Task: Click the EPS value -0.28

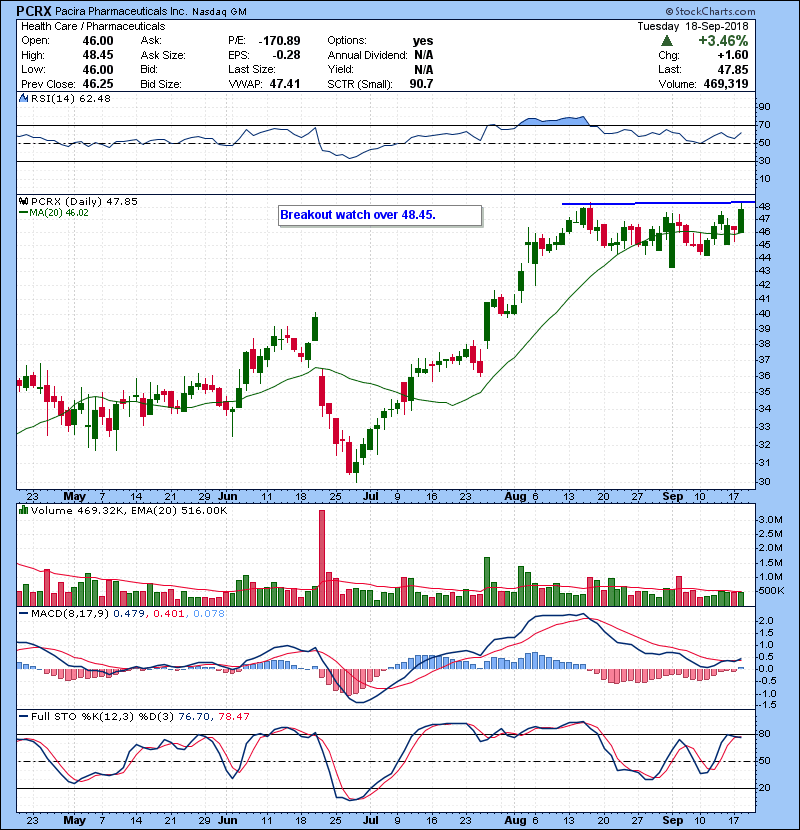Action: click(286, 55)
